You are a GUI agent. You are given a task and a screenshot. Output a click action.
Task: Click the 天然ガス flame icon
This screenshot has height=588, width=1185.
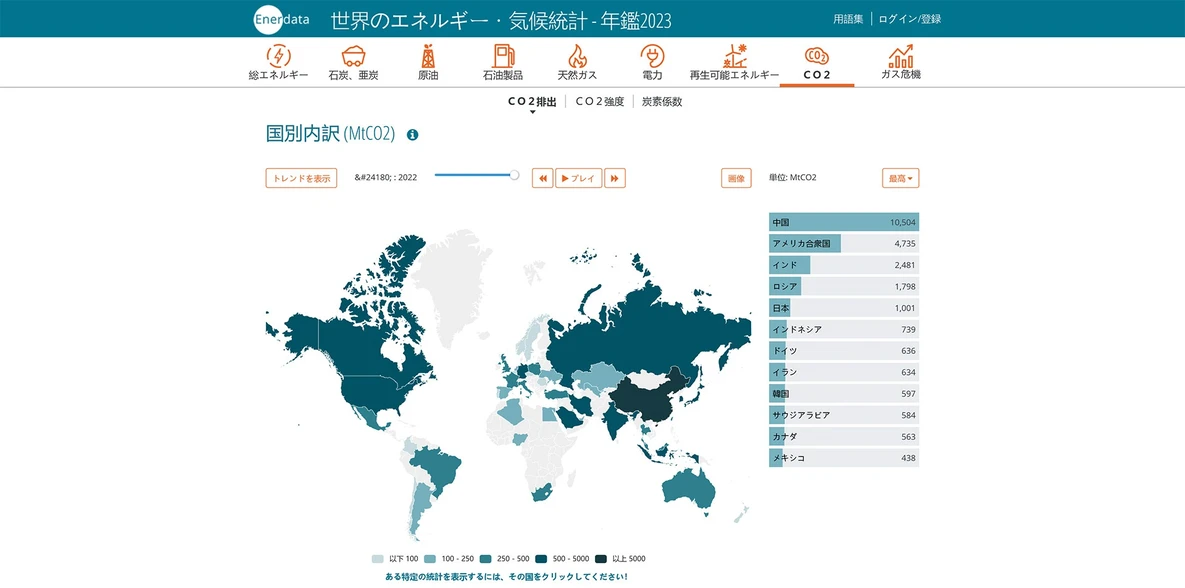(x=577, y=56)
